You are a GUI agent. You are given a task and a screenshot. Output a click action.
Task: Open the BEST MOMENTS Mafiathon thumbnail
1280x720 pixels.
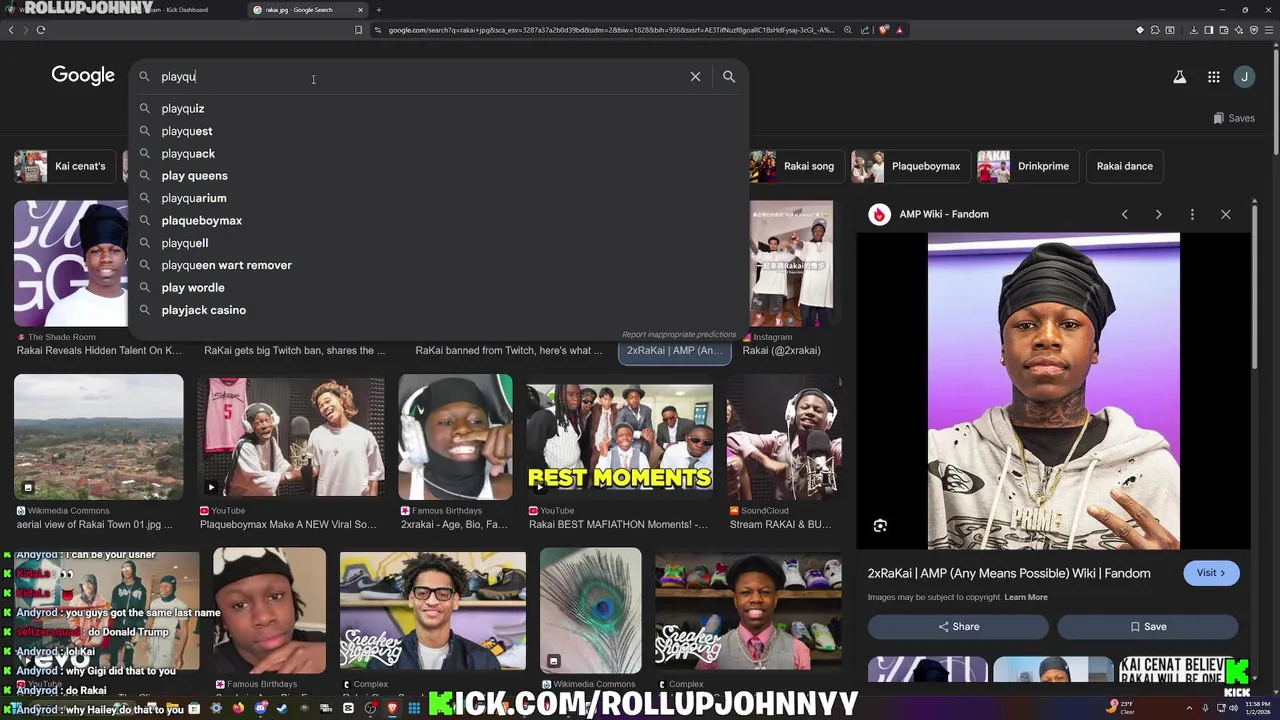click(620, 437)
